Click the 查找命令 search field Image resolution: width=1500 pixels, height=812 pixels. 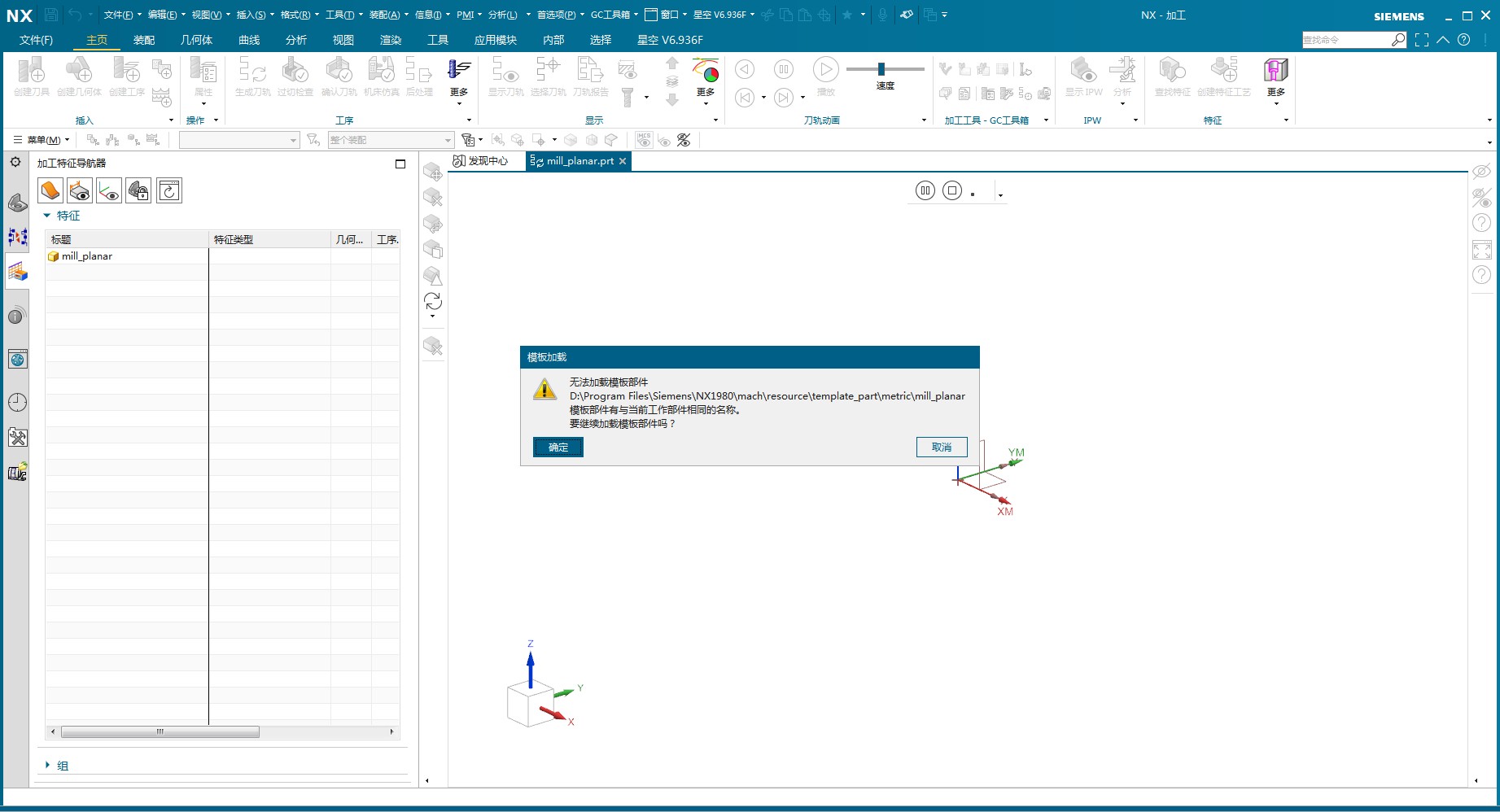tap(1347, 40)
